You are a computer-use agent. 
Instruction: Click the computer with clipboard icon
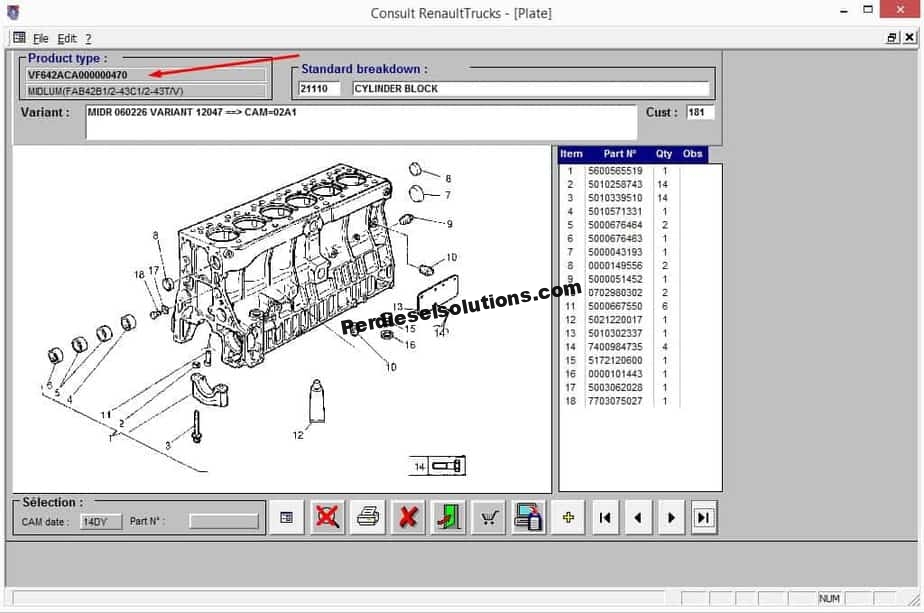529,518
